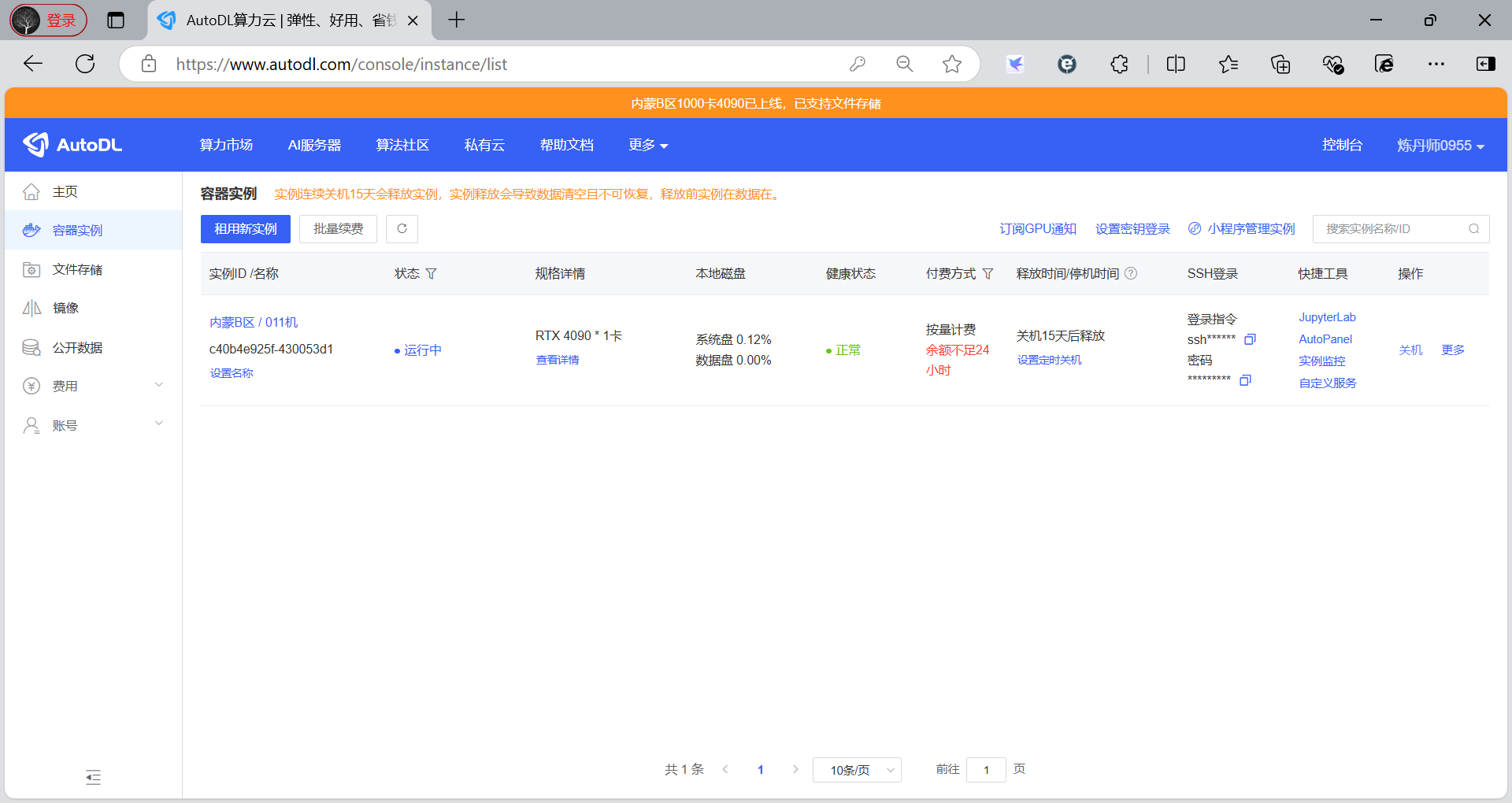This screenshot has height=803, width=1512.
Task: Open AutoPanel link
Action: click(x=1325, y=339)
